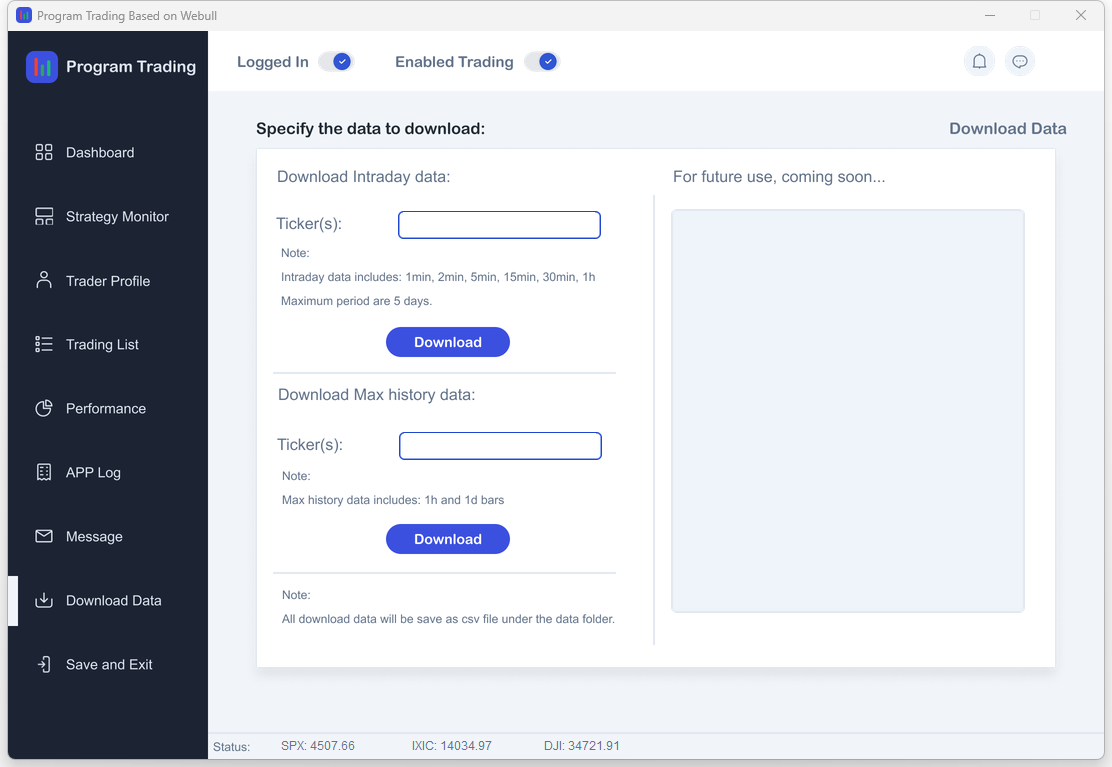Focus the Intraday Ticker(s) input field
The image size is (1112, 767).
pyautogui.click(x=499, y=225)
